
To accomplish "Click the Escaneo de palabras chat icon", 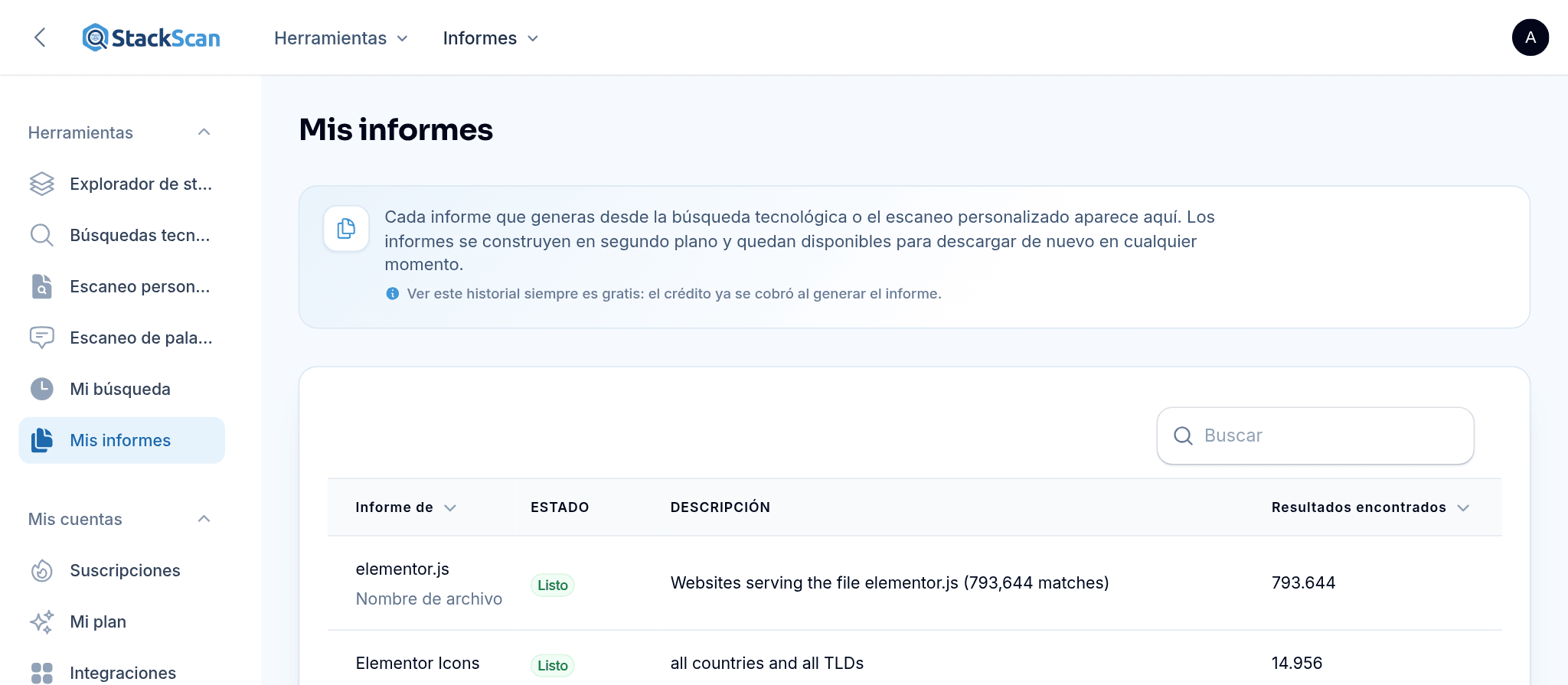I will tap(42, 338).
